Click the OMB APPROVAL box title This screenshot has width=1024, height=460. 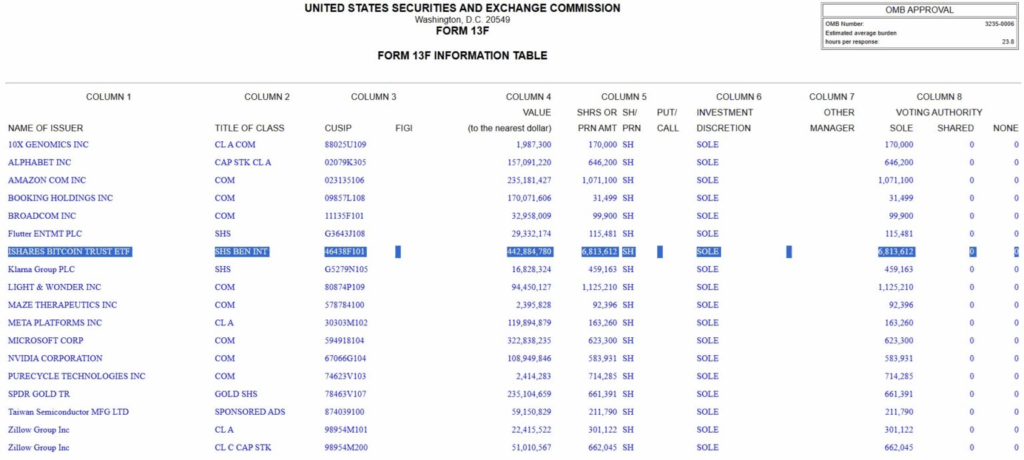point(919,10)
